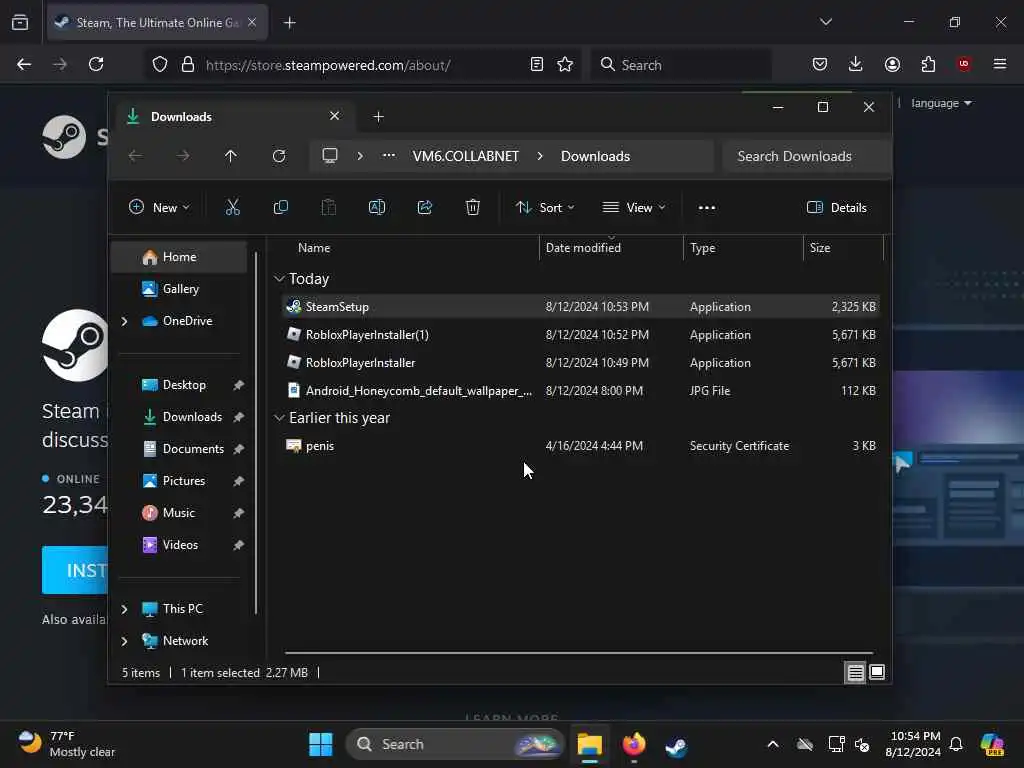Image resolution: width=1024 pixels, height=768 pixels.
Task: Open Firefox extensions puzzle icon
Action: tap(928, 64)
